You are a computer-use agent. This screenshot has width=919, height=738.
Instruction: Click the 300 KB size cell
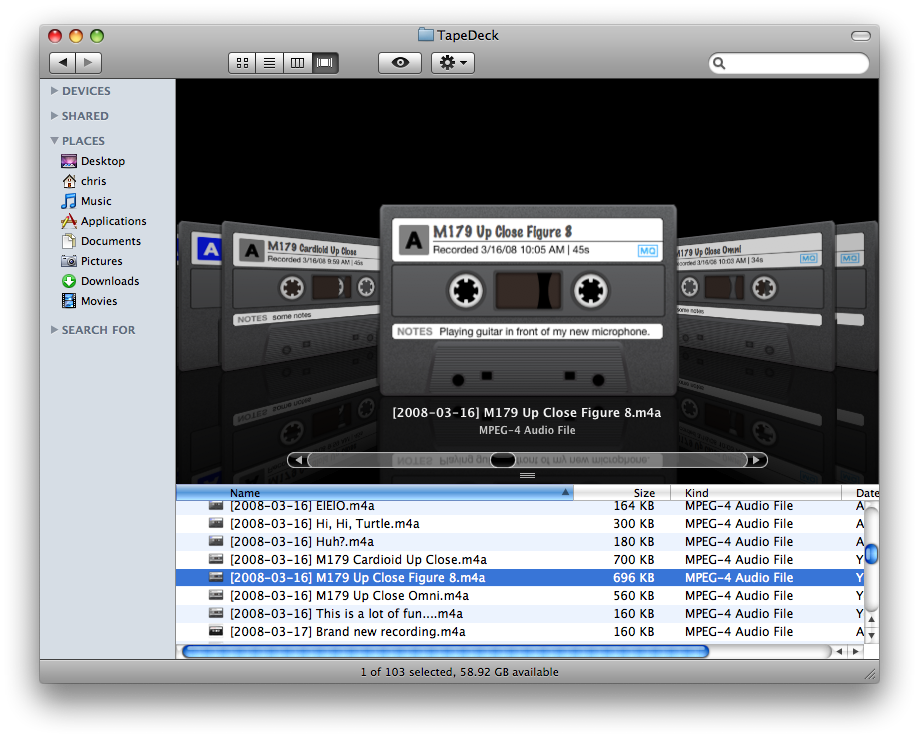pos(634,523)
